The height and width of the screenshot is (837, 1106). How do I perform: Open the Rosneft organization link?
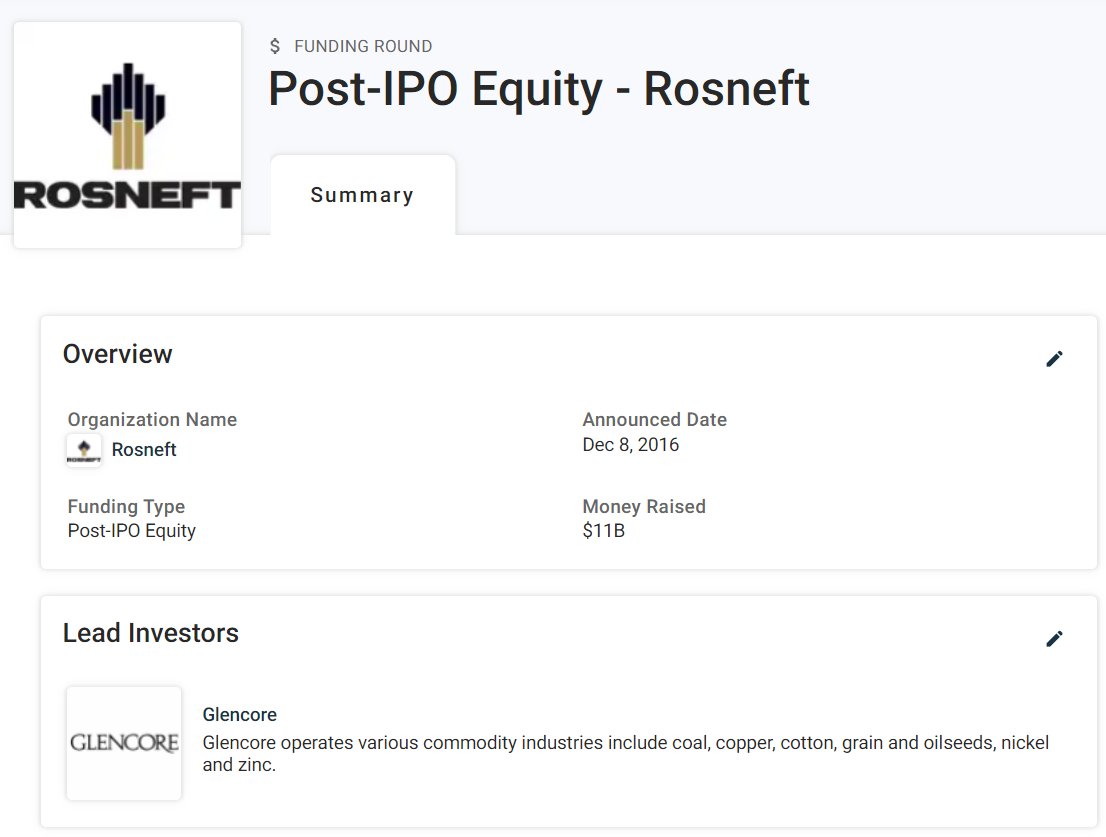coord(144,450)
